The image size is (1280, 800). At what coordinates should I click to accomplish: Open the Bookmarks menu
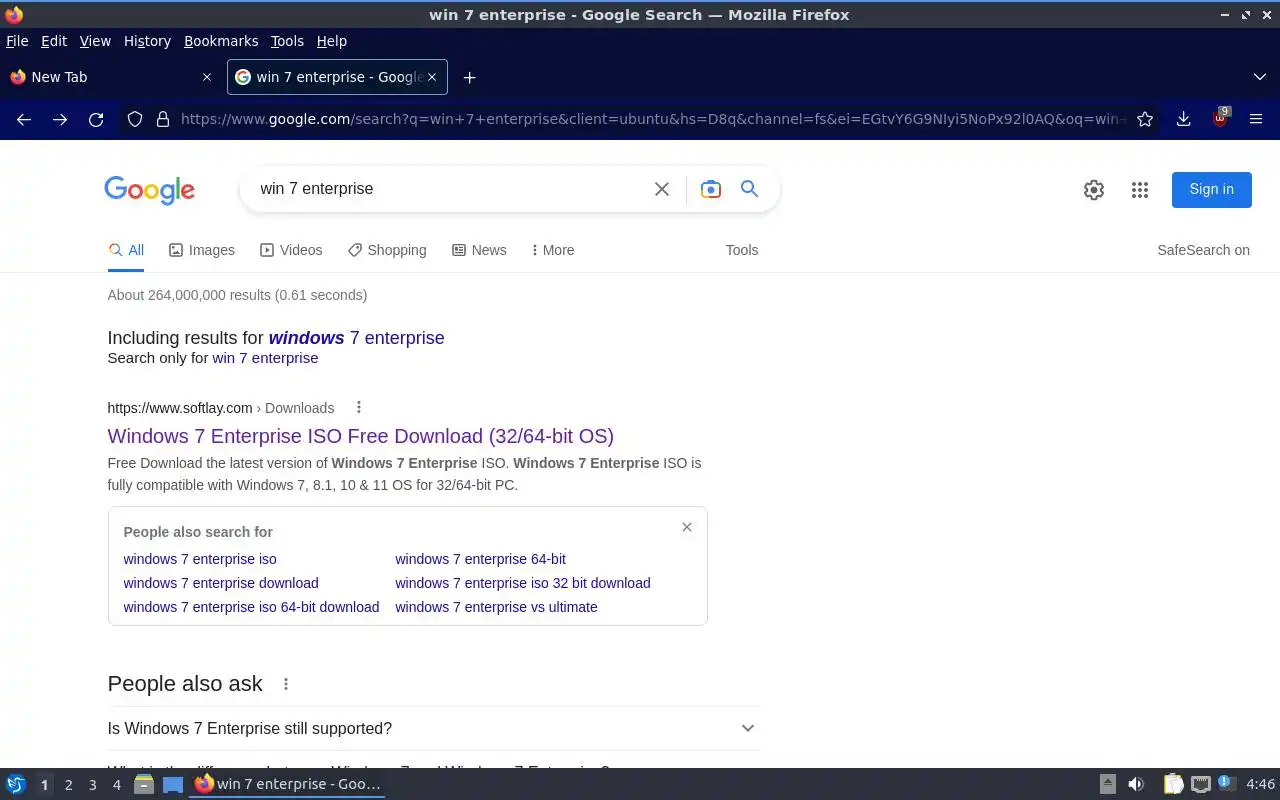[221, 41]
